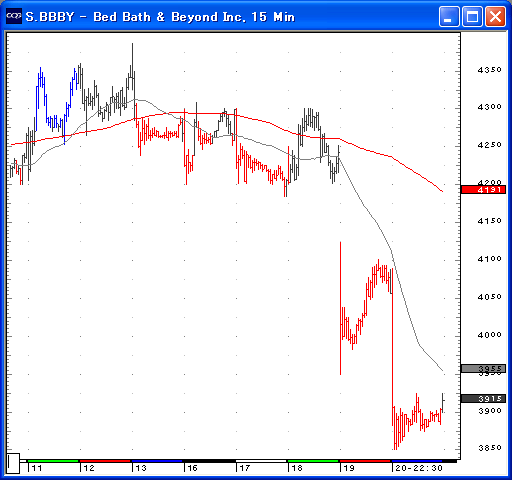Image resolution: width=512 pixels, height=480 pixels.
Task: Close the BBBY chart window
Action: coord(495,16)
